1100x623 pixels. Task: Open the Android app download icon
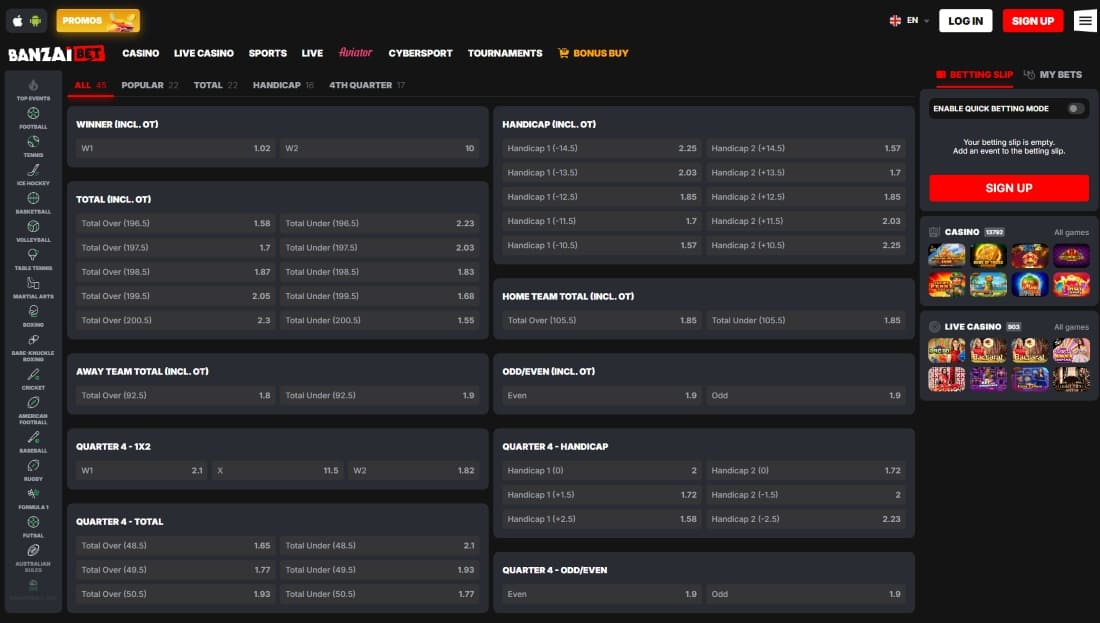(35, 21)
